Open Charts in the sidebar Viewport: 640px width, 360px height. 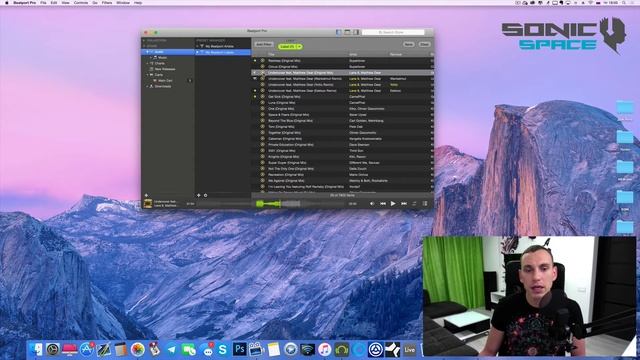pos(160,63)
